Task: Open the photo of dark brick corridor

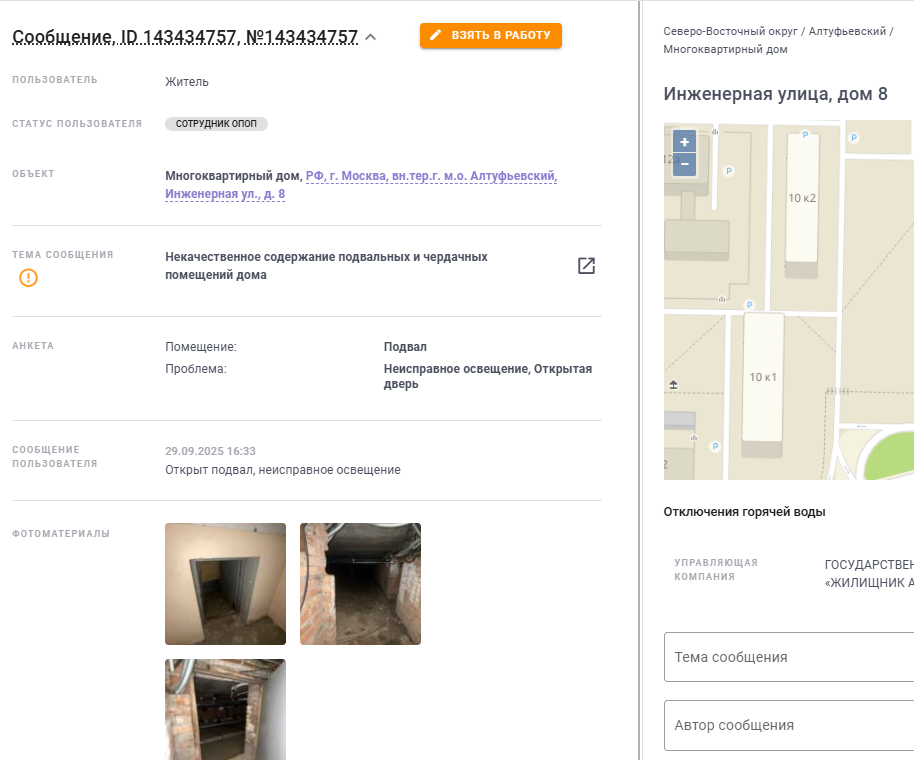Action: [360, 584]
